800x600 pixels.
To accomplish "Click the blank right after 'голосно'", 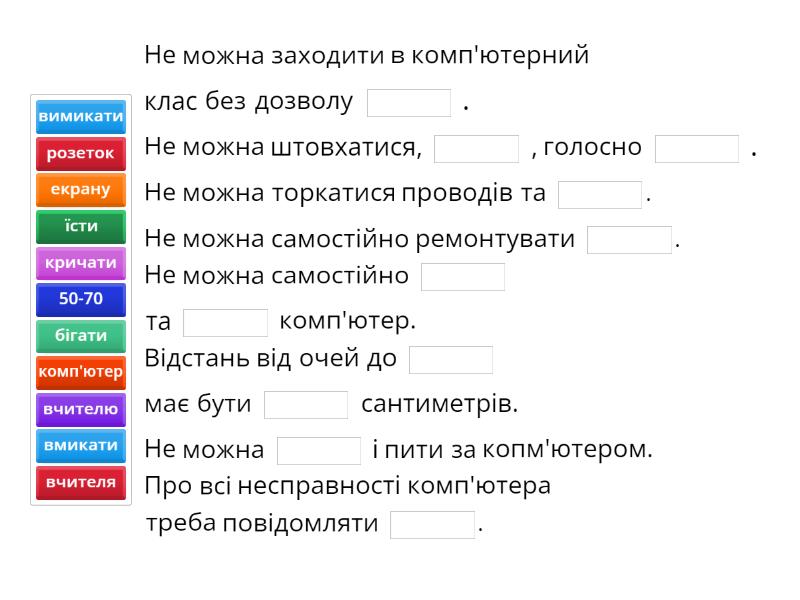I will pyautogui.click(x=697, y=149).
